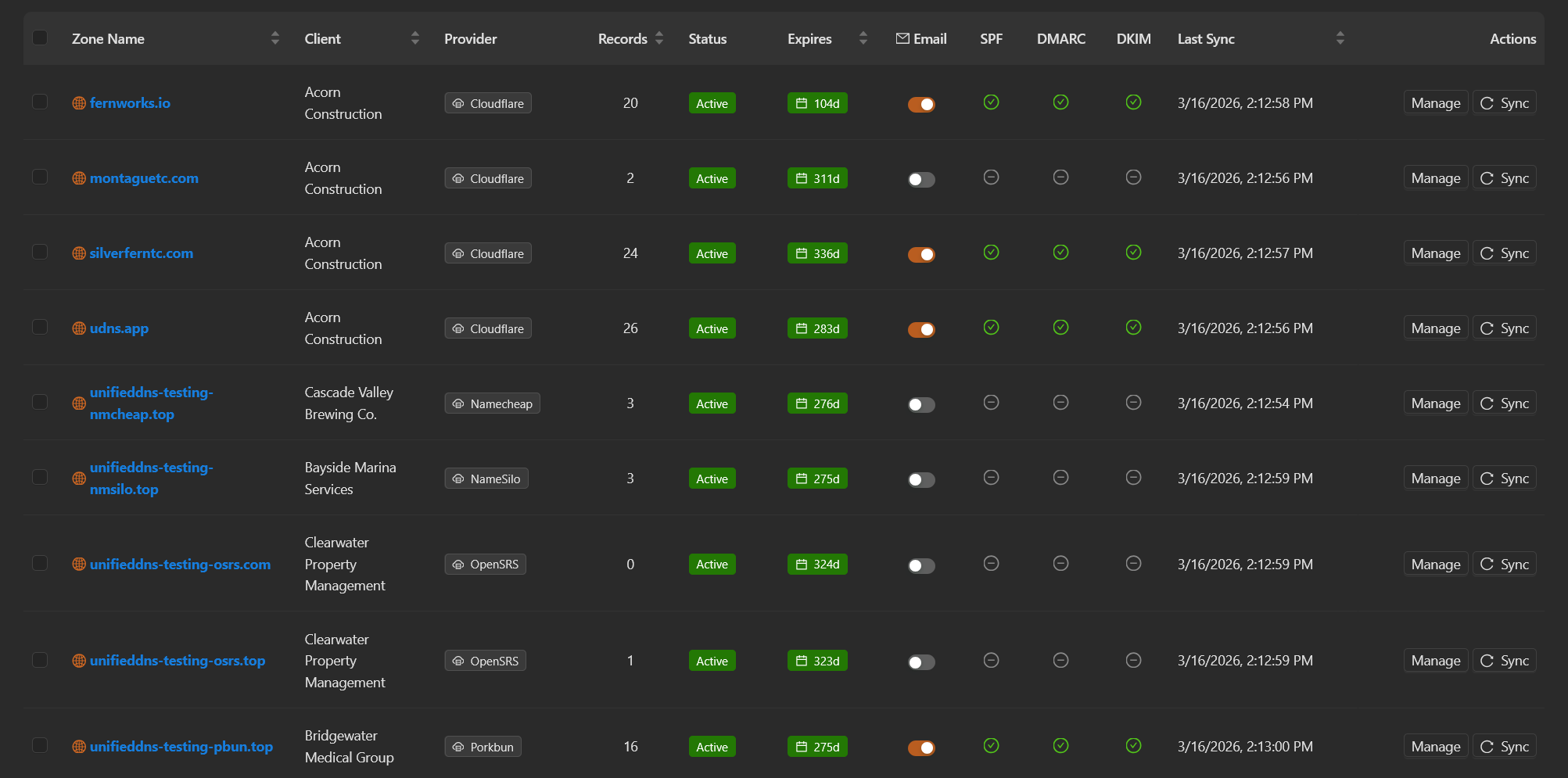This screenshot has height=778, width=1568.
Task: Click DMARC check icon for unifieddns-testing-pbun.top
Action: coord(1060,746)
